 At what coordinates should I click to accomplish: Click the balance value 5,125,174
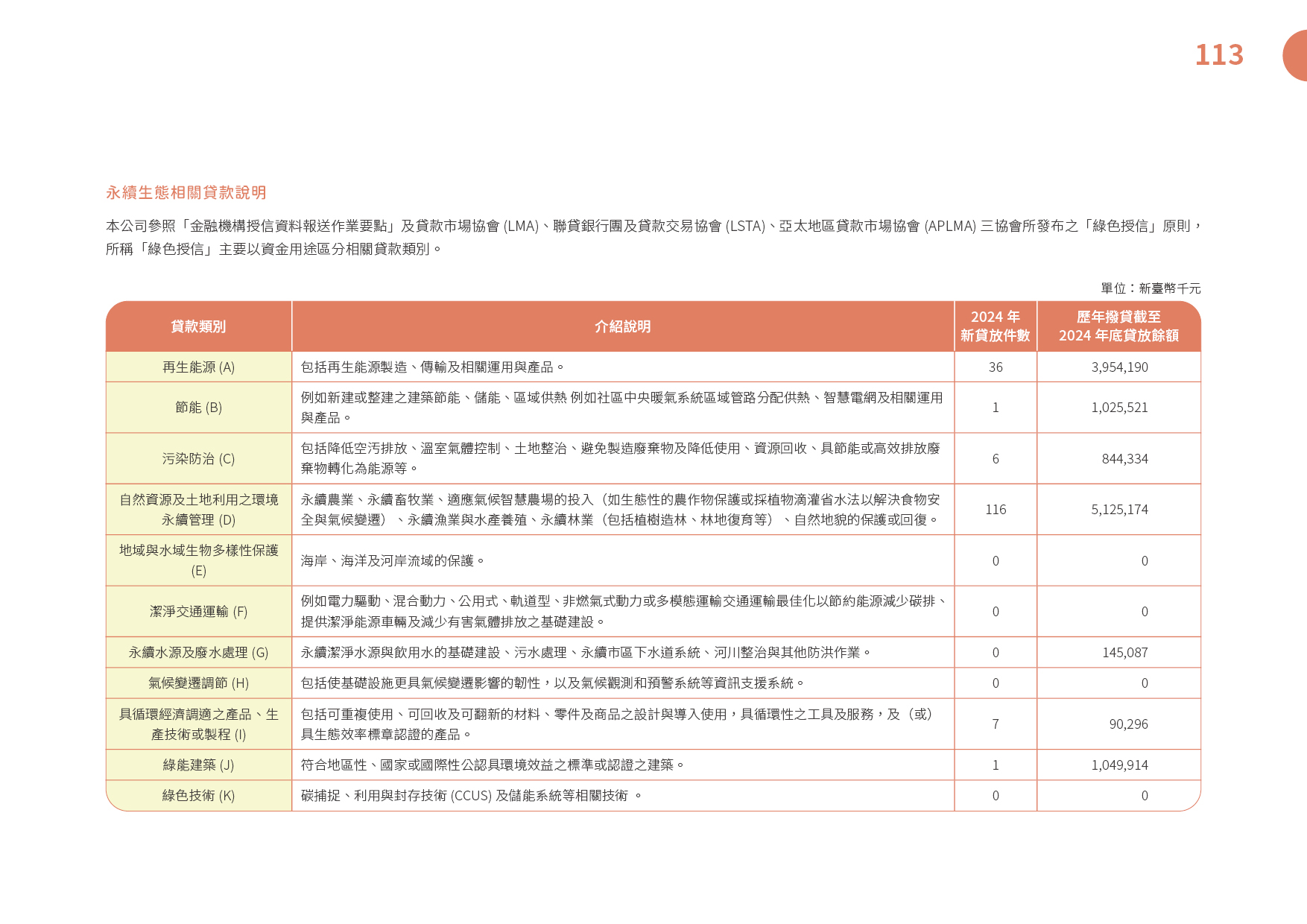tap(1120, 510)
